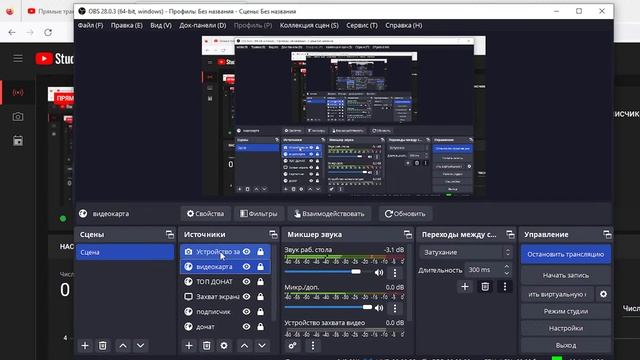640x360 pixels.
Task: Toggle lock on донат source
Action: [x=260, y=327]
